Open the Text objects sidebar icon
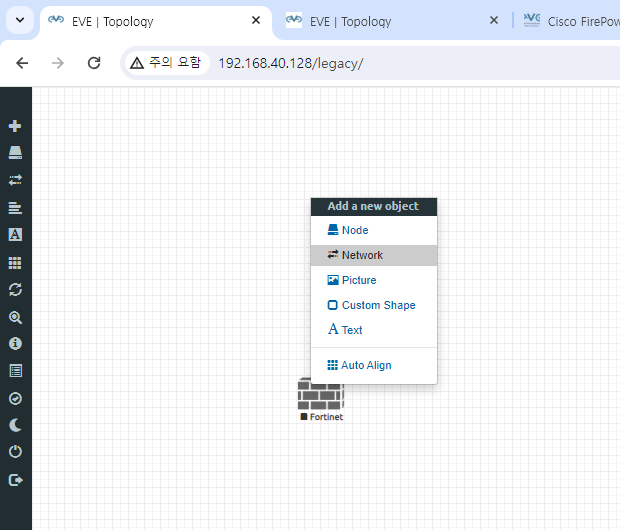 click(15, 235)
